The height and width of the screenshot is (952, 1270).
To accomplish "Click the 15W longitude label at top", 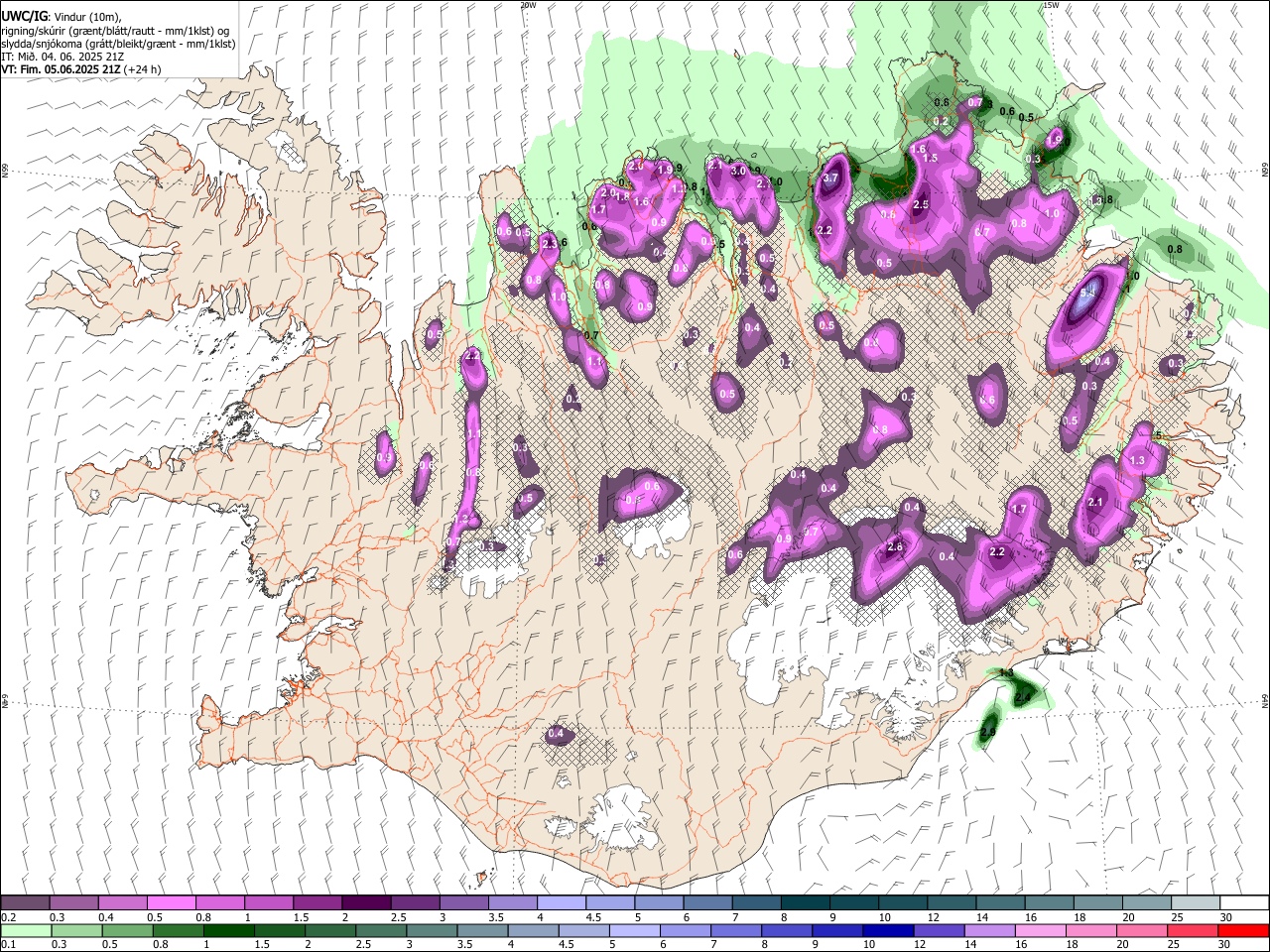I will point(1052,5).
